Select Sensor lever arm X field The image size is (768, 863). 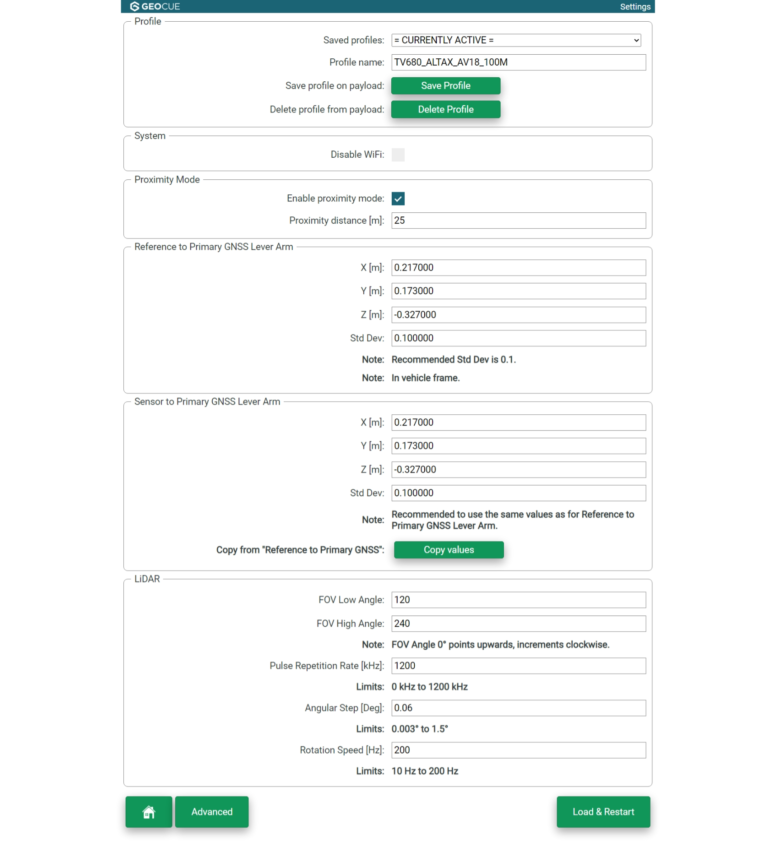click(x=519, y=423)
